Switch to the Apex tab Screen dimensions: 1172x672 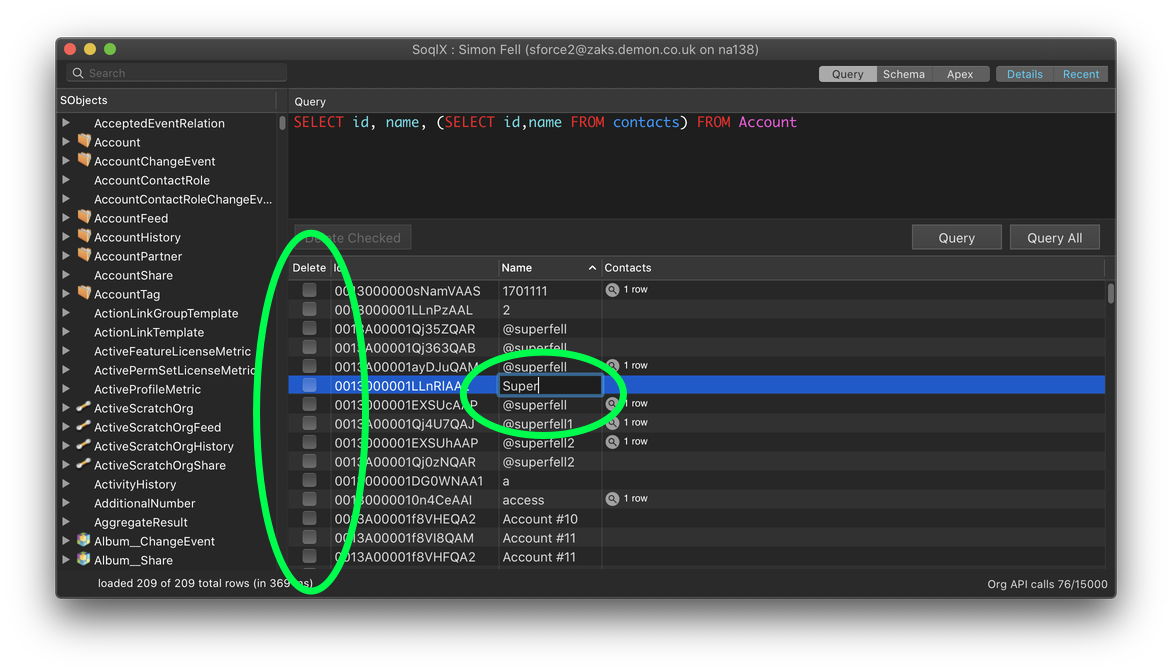click(960, 74)
